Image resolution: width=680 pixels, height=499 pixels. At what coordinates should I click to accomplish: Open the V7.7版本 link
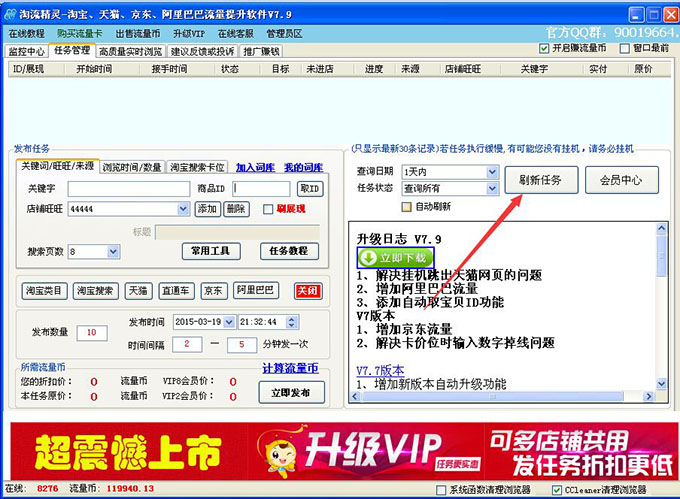tap(380, 371)
